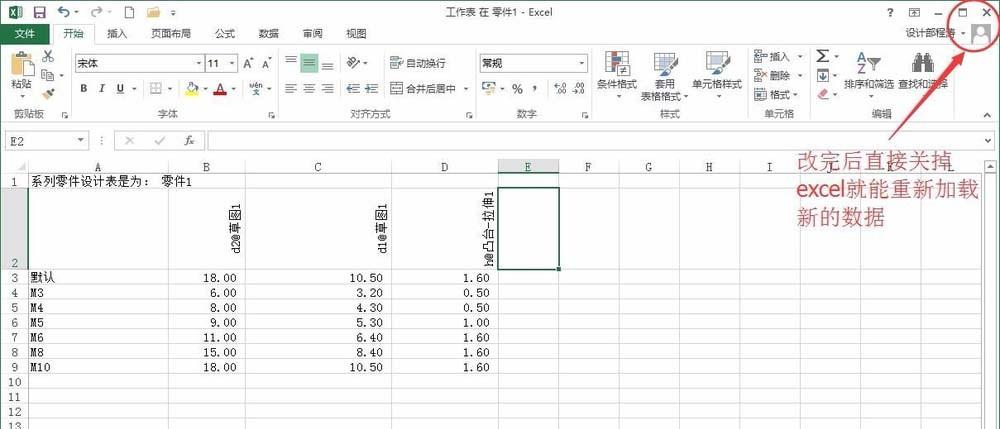Image resolution: width=1000 pixels, height=429 pixels.
Task: Open the 文件 file tab
Action: [25, 34]
